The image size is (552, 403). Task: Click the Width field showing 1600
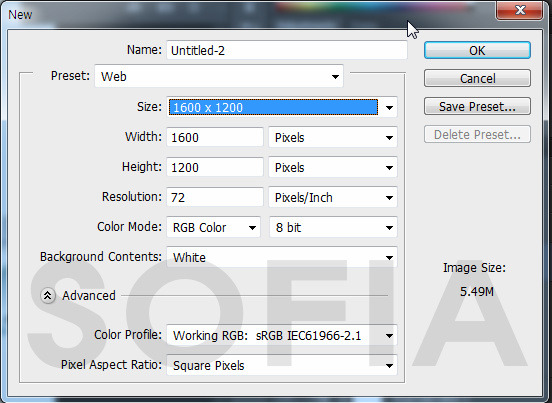[x=215, y=137]
